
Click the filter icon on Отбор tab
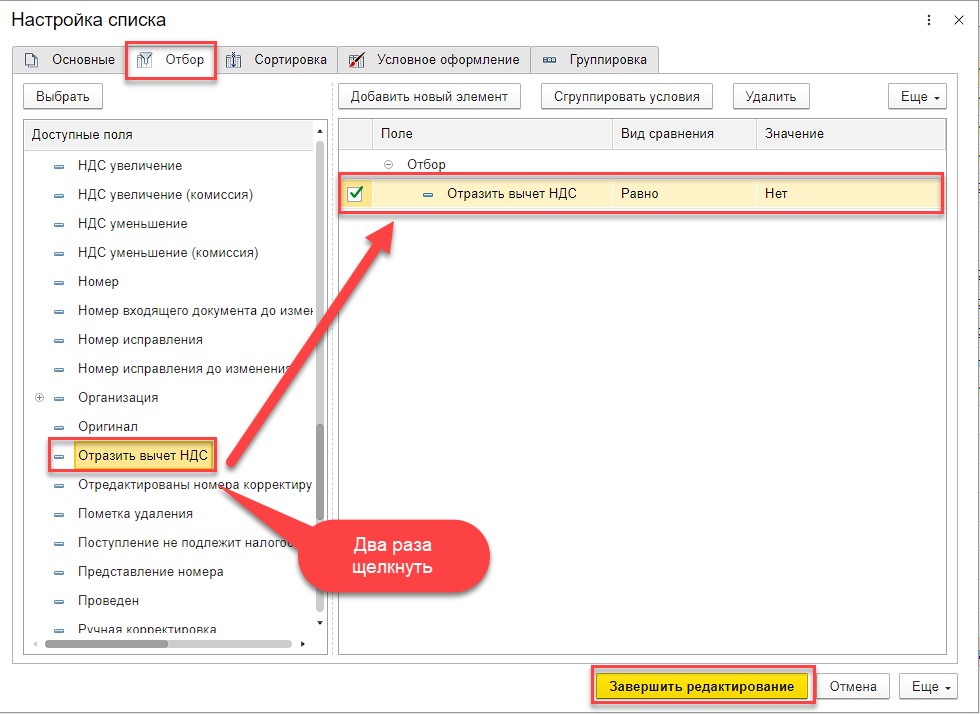[x=144, y=60]
